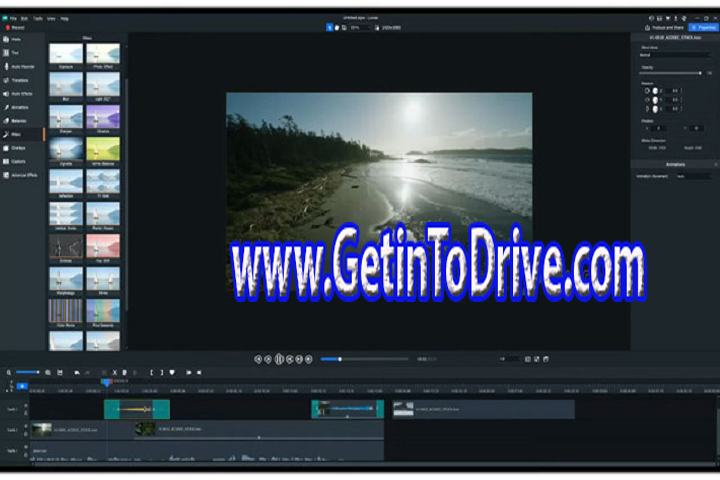Viewport: 720px width, 480px height.
Task: Open the File menu
Action: coord(13,18)
